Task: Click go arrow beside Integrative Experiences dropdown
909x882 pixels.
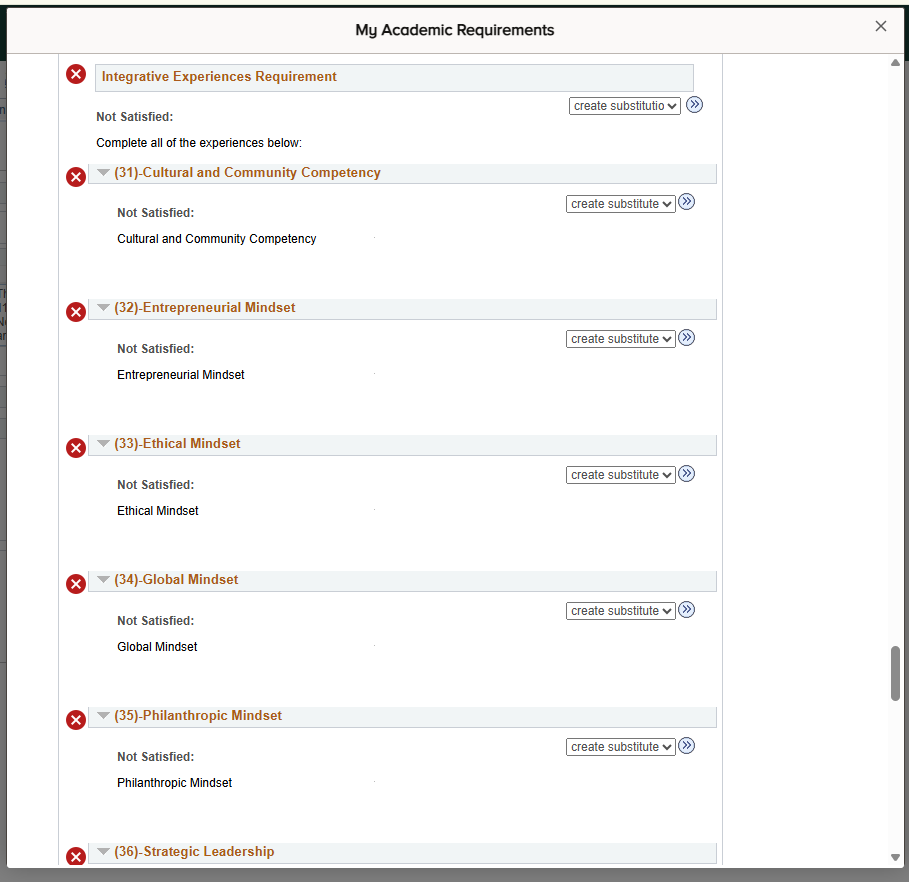Action: click(x=694, y=105)
